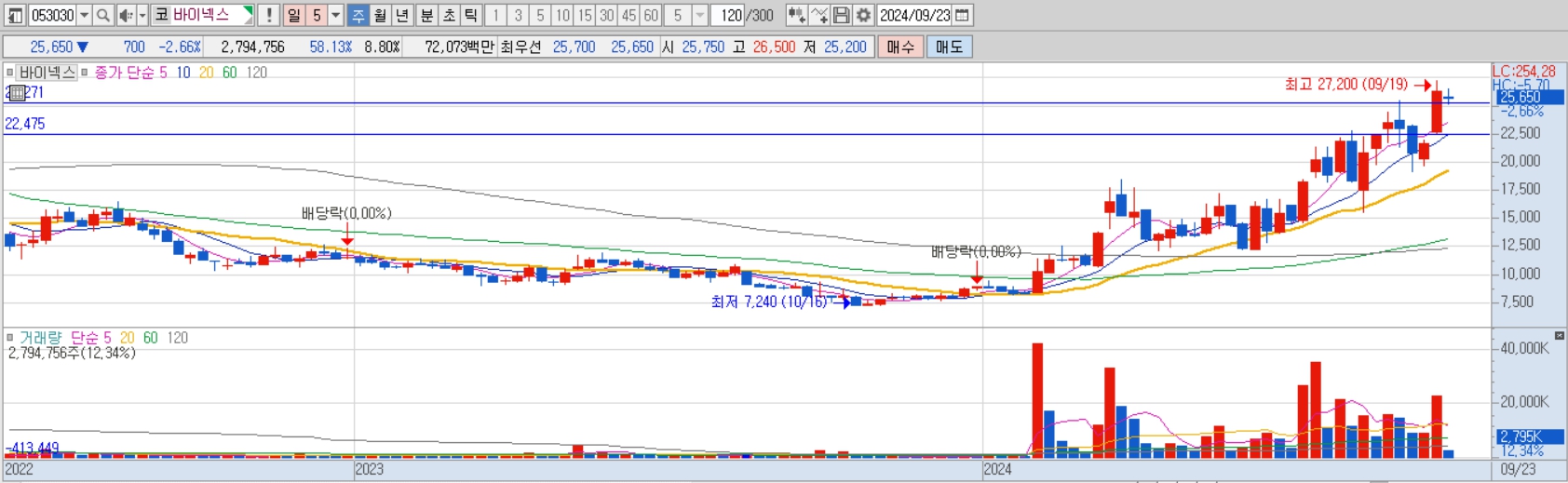Click the save chart floppy disk icon

click(841, 15)
